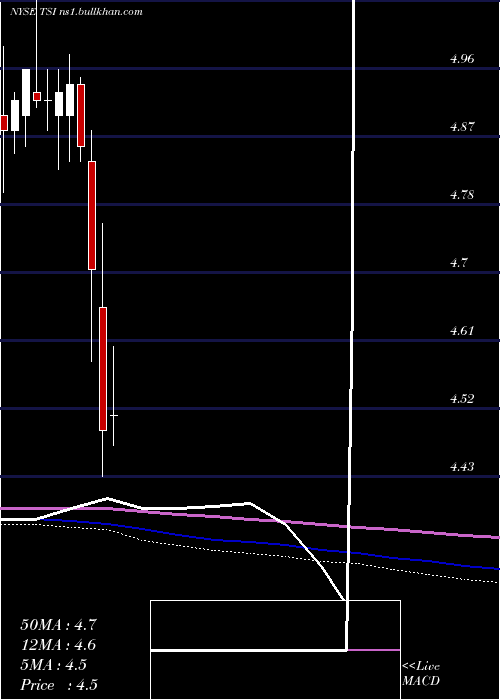Select the 4.96 price axis label
The width and height of the screenshot is (500, 700).
point(462,59)
